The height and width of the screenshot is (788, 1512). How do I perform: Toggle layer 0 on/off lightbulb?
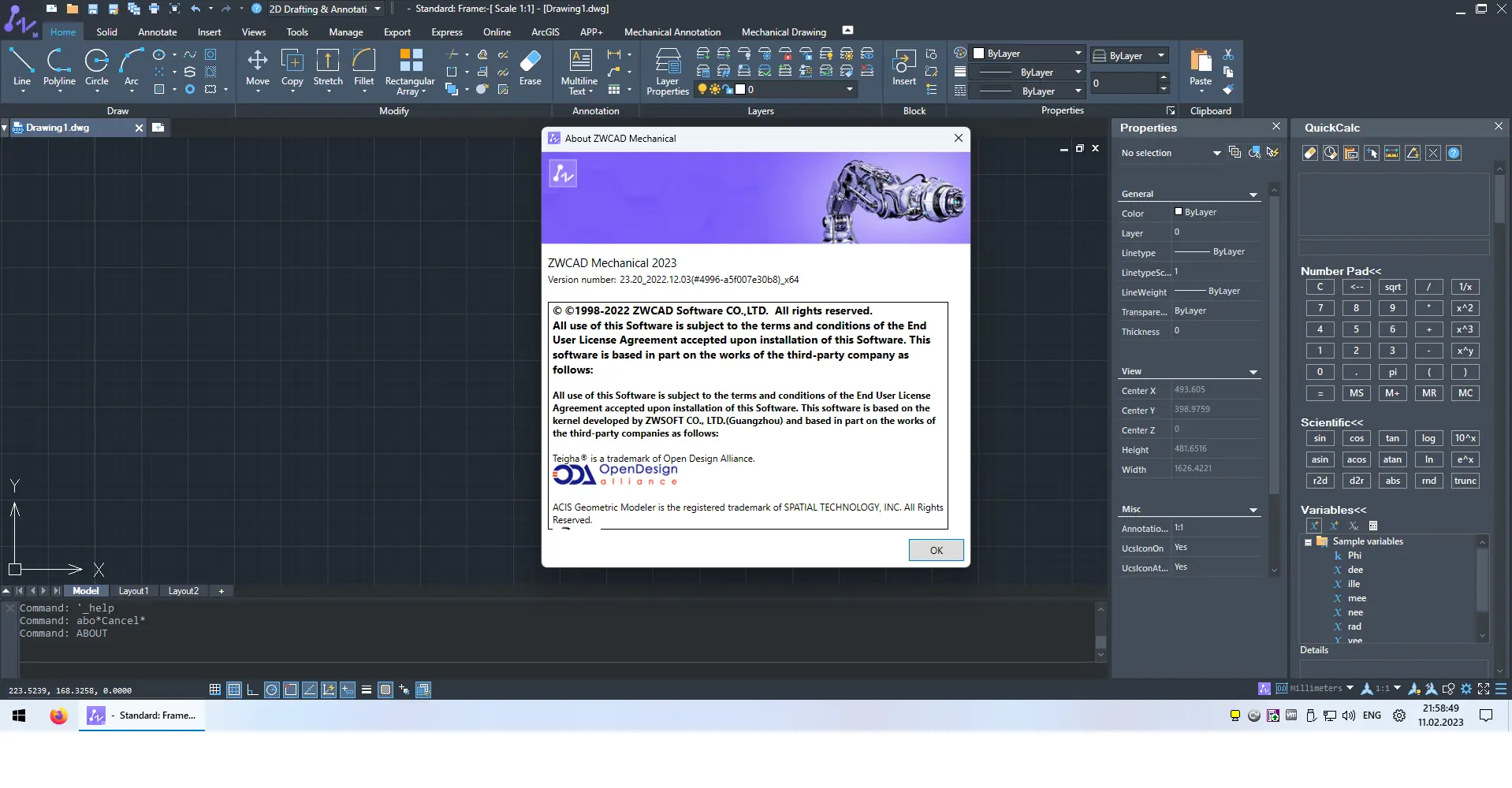coord(702,89)
